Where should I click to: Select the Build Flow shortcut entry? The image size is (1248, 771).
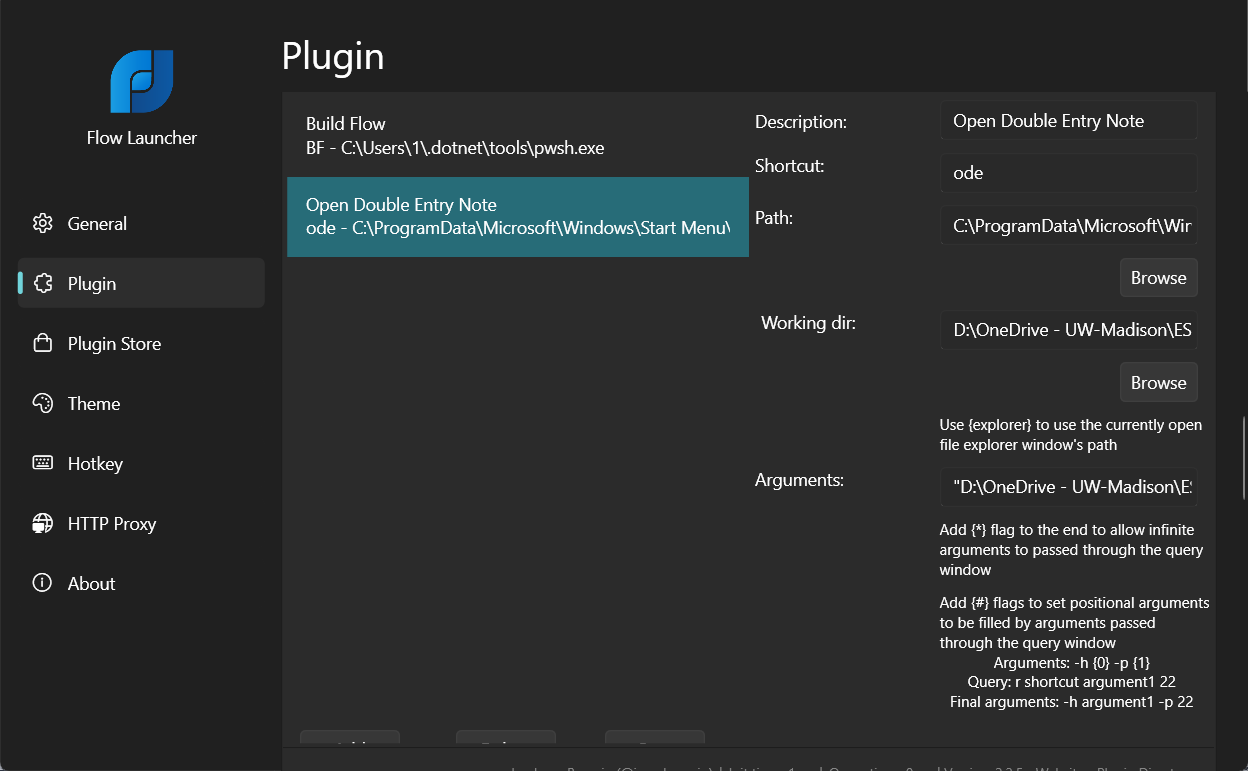[x=518, y=136]
